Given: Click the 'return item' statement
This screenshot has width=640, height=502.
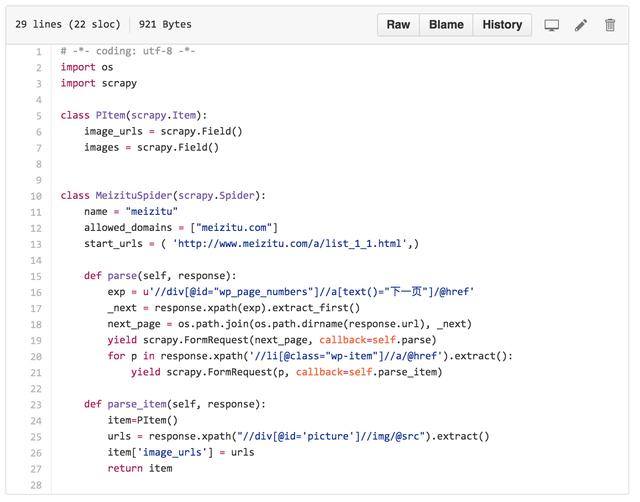Looking at the screenshot, I should (140, 468).
